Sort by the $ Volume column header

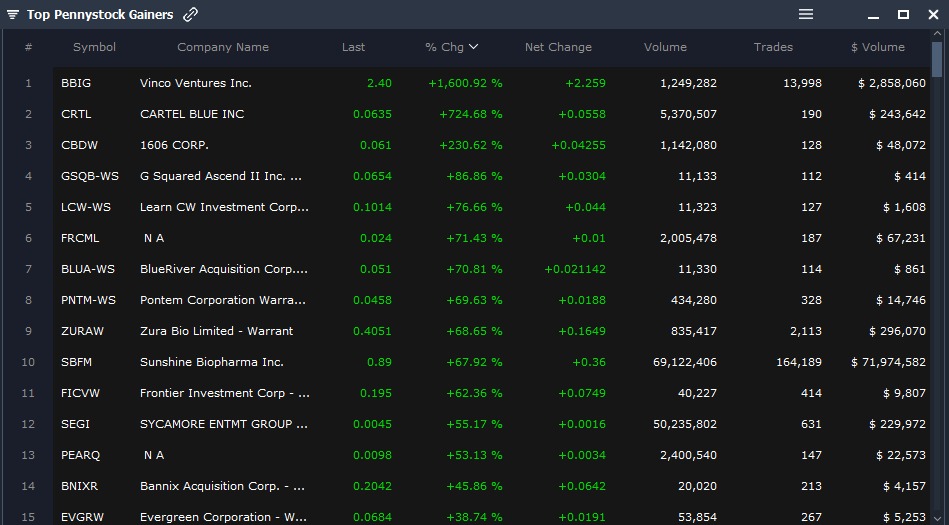pos(878,47)
